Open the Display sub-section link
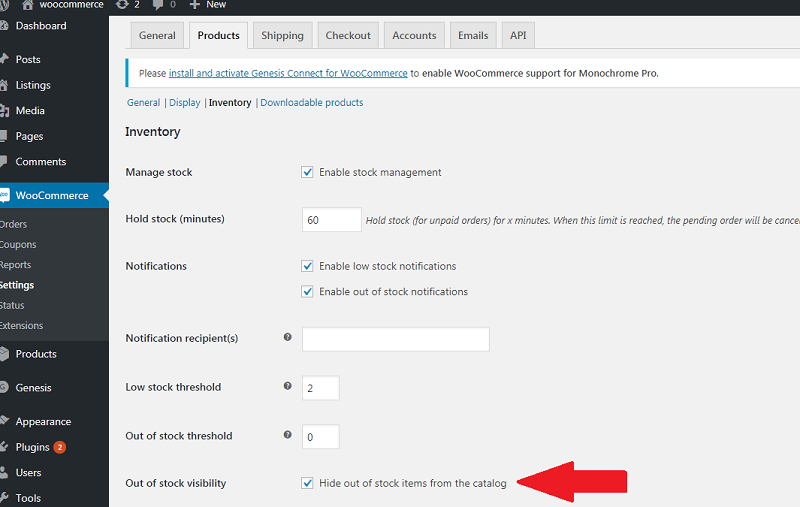This screenshot has height=507, width=800. pos(185,103)
